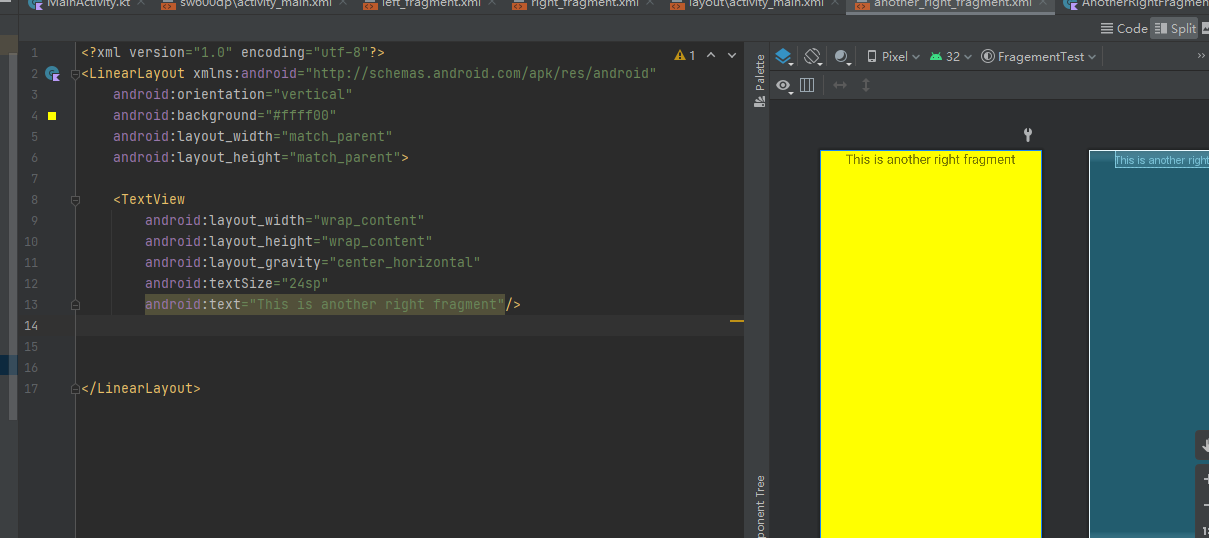Screen dimensions: 1209x538
Task: Open the design surface layers menu
Action: pos(784,57)
